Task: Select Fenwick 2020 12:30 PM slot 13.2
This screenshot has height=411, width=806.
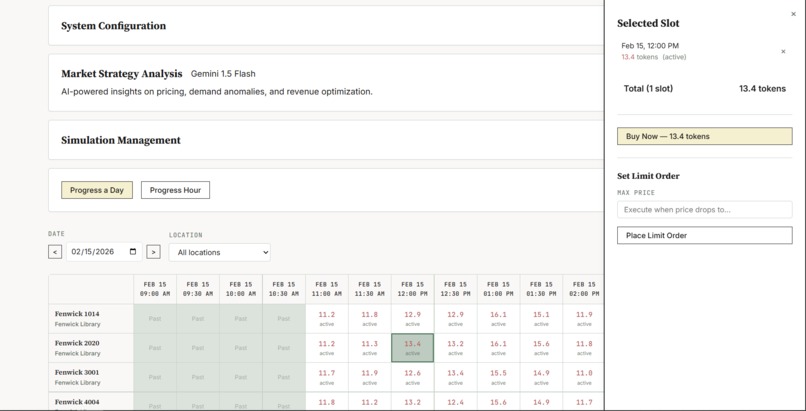Action: point(455,348)
